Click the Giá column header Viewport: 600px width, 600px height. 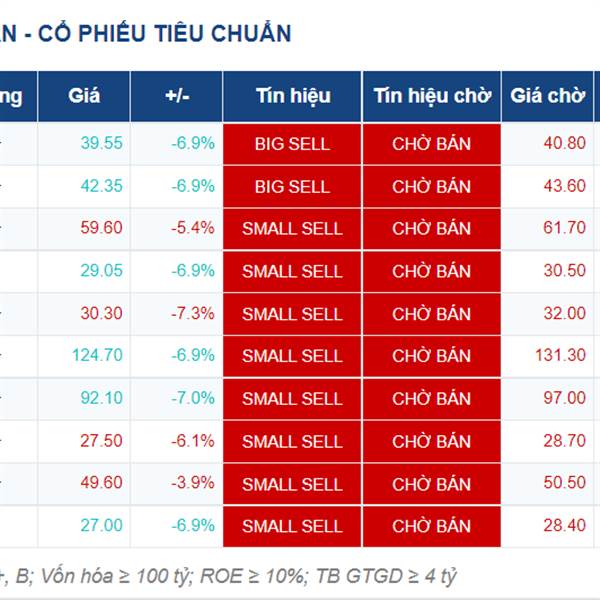click(84, 96)
